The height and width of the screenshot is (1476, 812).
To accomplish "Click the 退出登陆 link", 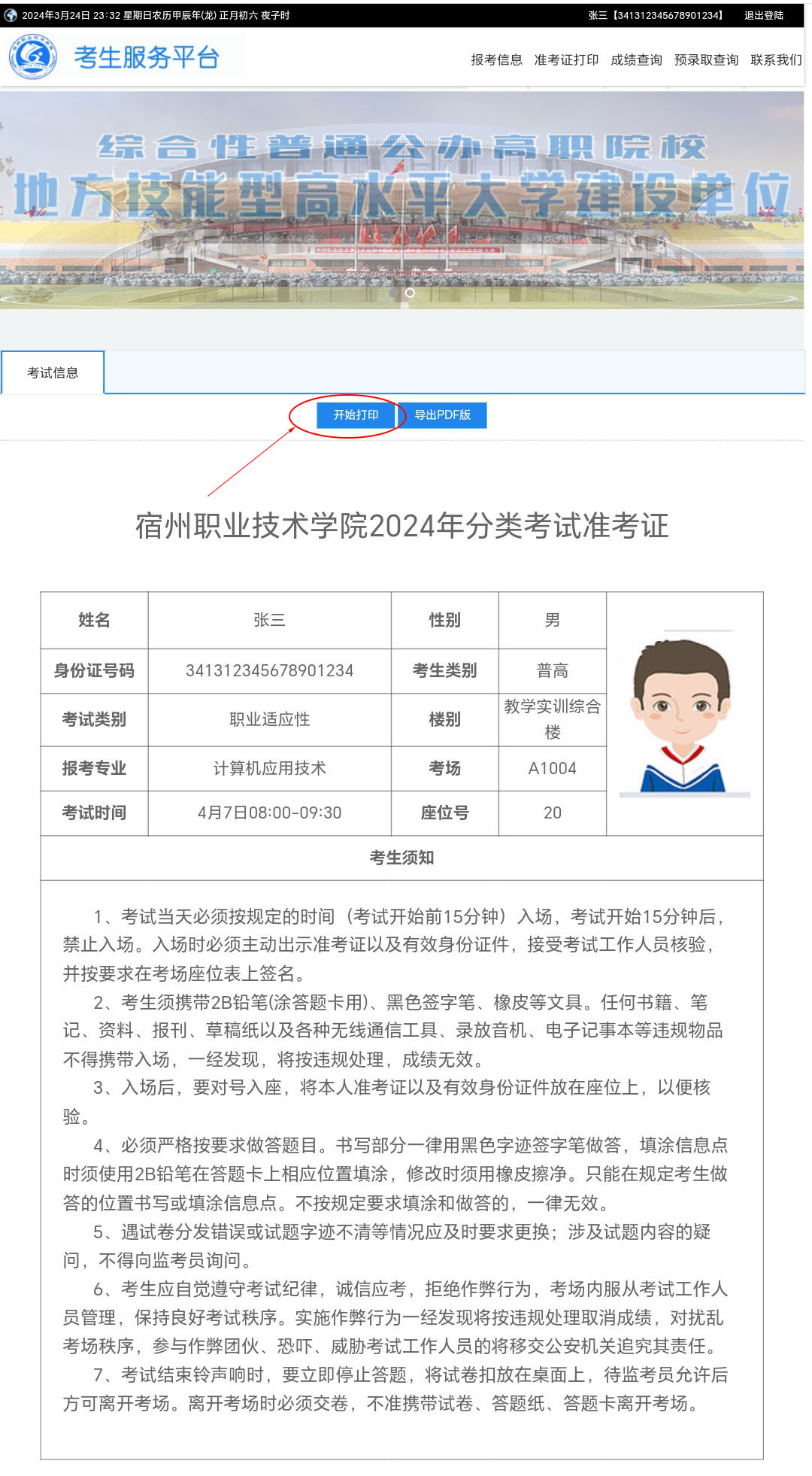I will click(764, 15).
